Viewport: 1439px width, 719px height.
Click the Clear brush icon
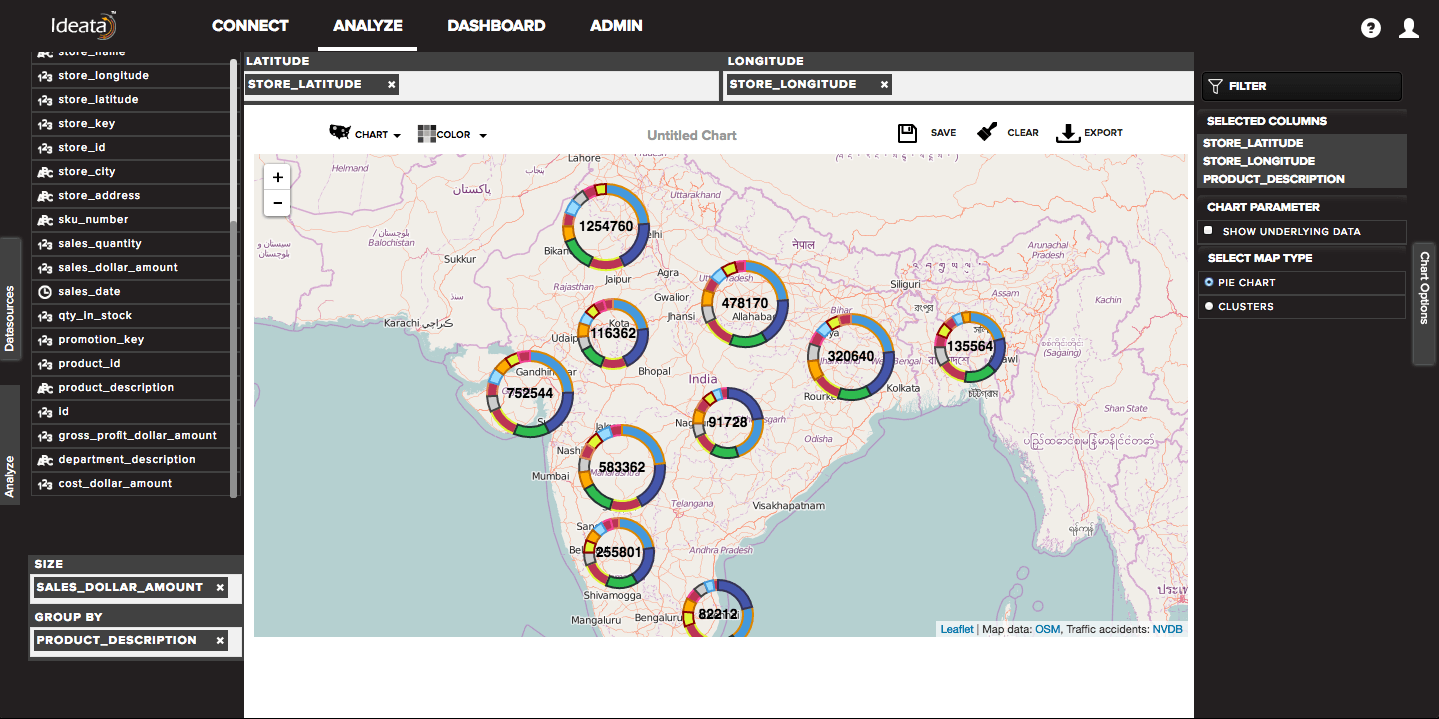pyautogui.click(x=987, y=132)
